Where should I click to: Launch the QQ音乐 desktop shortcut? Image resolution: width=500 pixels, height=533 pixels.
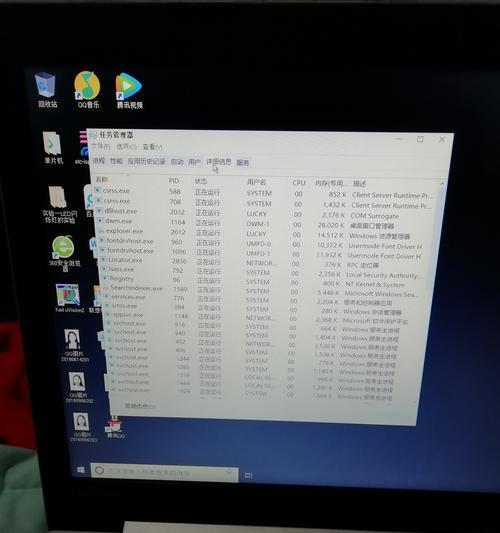point(88,90)
